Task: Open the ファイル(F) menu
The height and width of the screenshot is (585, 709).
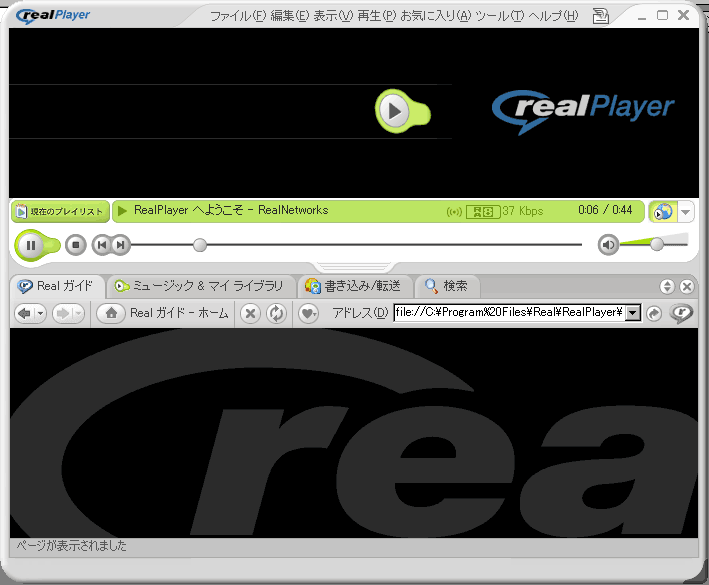Action: (238, 16)
